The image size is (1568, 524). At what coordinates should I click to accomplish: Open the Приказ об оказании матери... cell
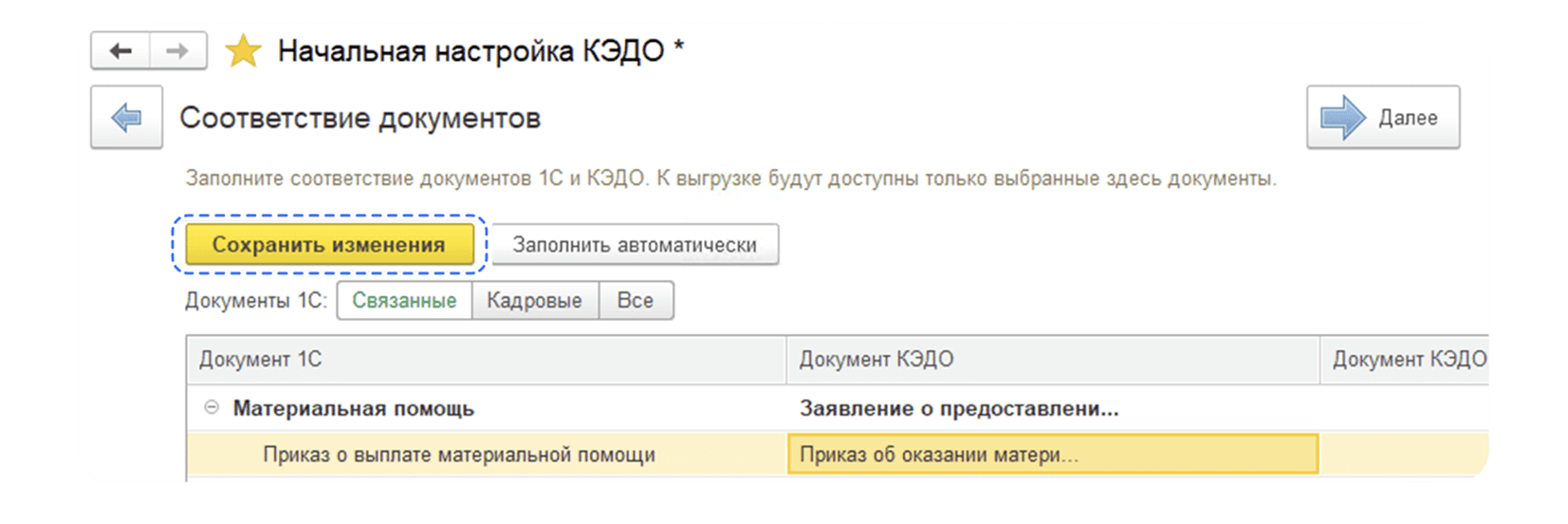1053,455
